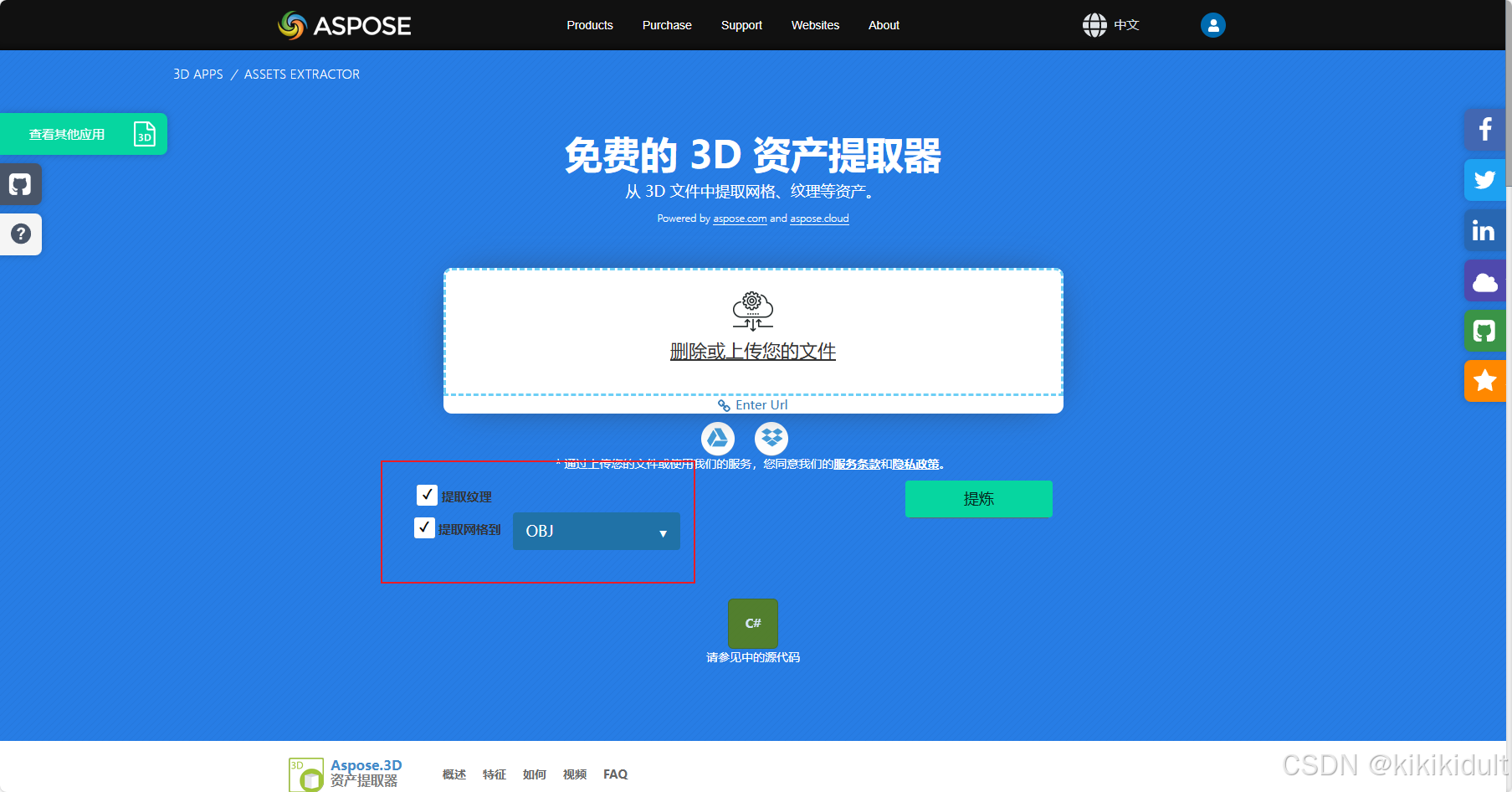Viewport: 1512px width, 792px height.
Task: Go to ASSETS EXTRACTOR breadcrumb
Action: click(x=302, y=75)
